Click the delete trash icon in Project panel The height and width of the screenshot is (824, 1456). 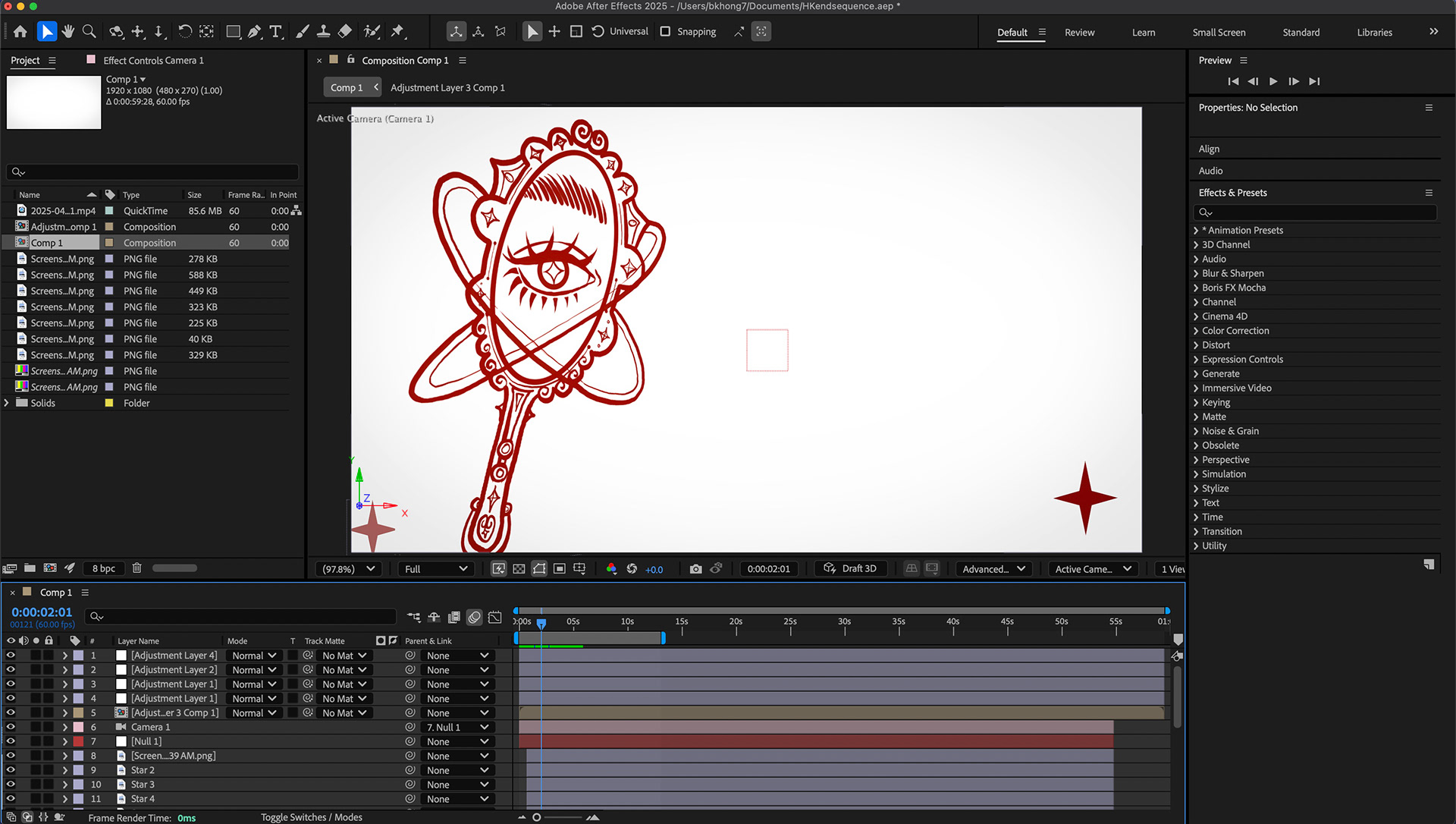pos(137,568)
